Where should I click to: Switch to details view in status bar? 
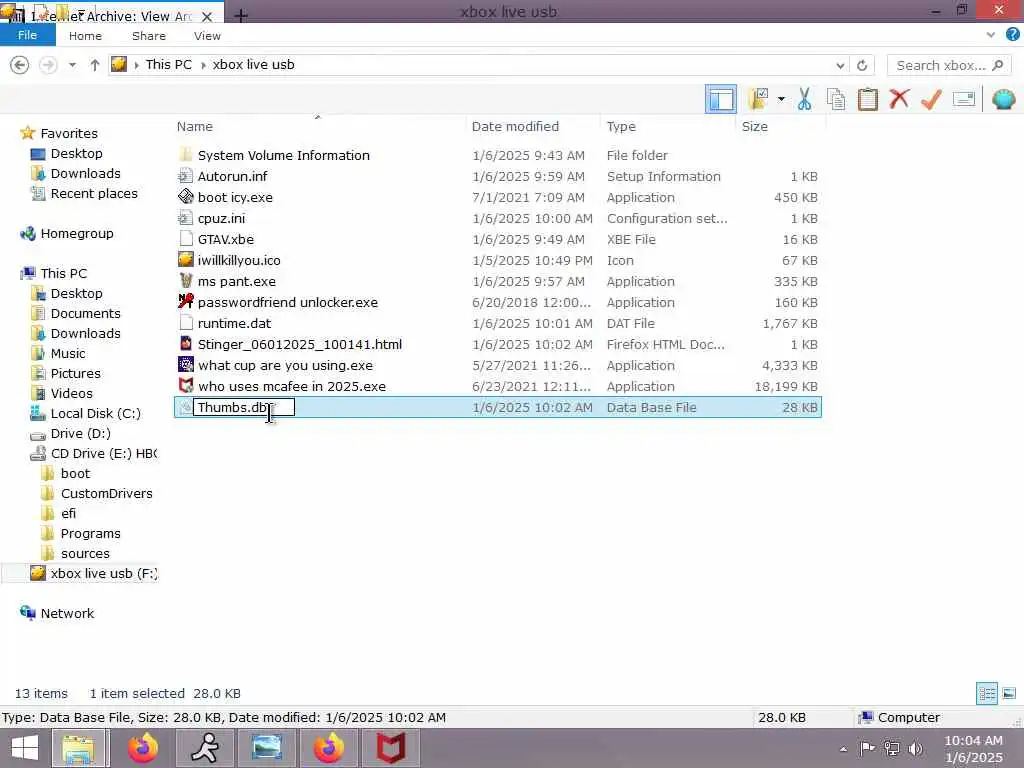[x=986, y=693]
